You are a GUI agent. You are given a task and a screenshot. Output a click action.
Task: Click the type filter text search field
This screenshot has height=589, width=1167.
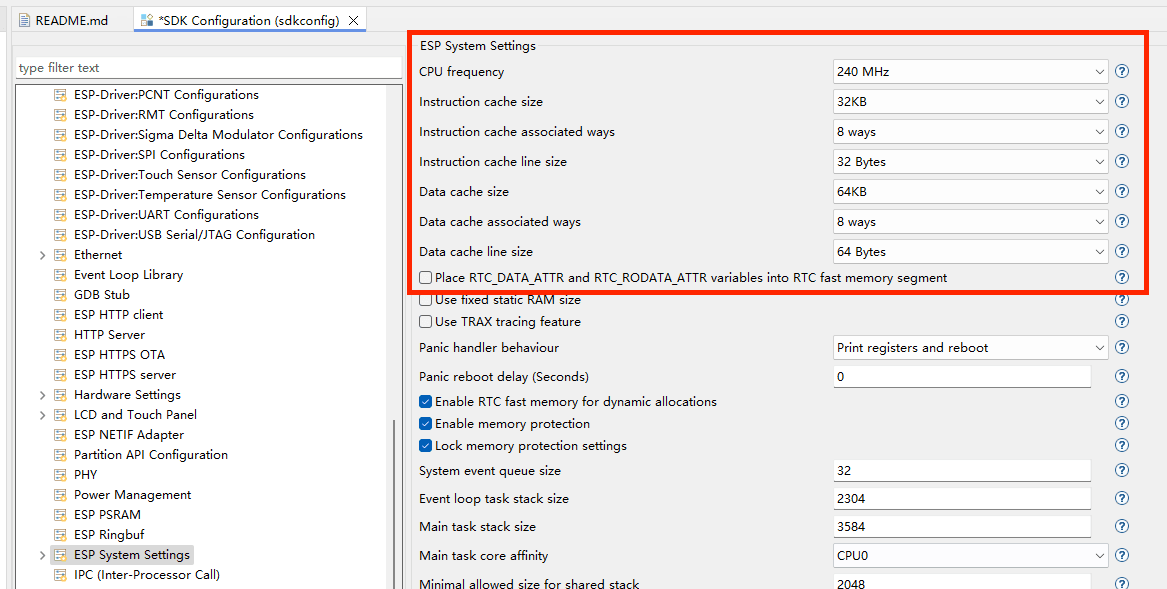[x=208, y=68]
